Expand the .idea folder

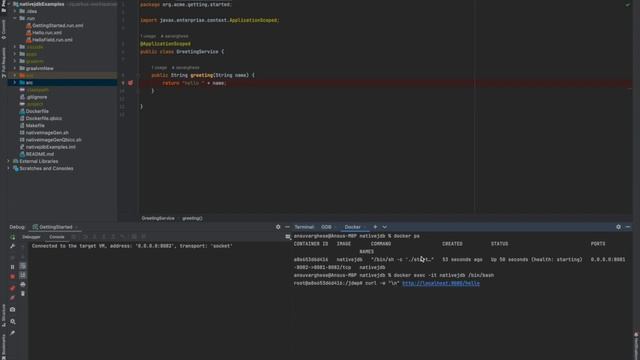click(15, 11)
